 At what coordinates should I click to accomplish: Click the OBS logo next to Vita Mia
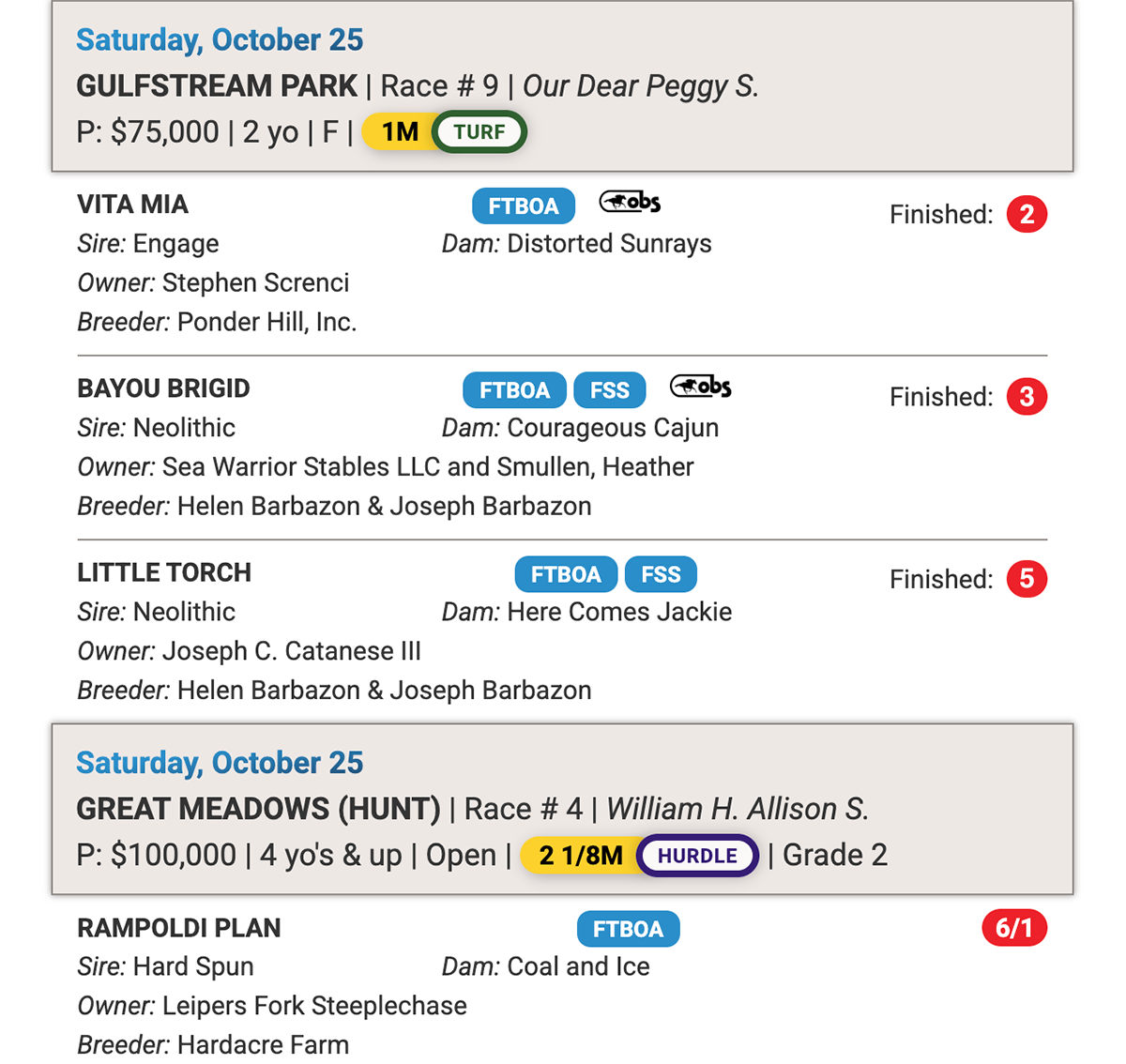pyautogui.click(x=630, y=202)
